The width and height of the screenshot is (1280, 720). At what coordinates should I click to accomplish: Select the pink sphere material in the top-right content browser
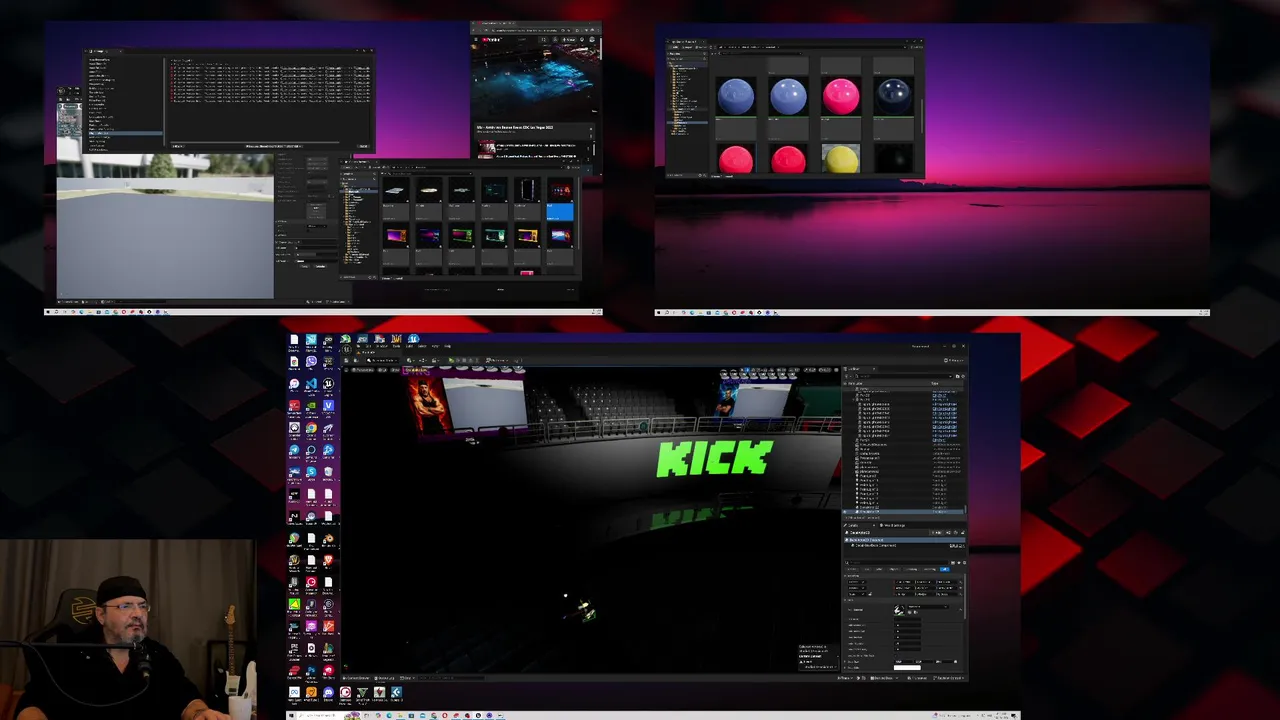pos(841,96)
